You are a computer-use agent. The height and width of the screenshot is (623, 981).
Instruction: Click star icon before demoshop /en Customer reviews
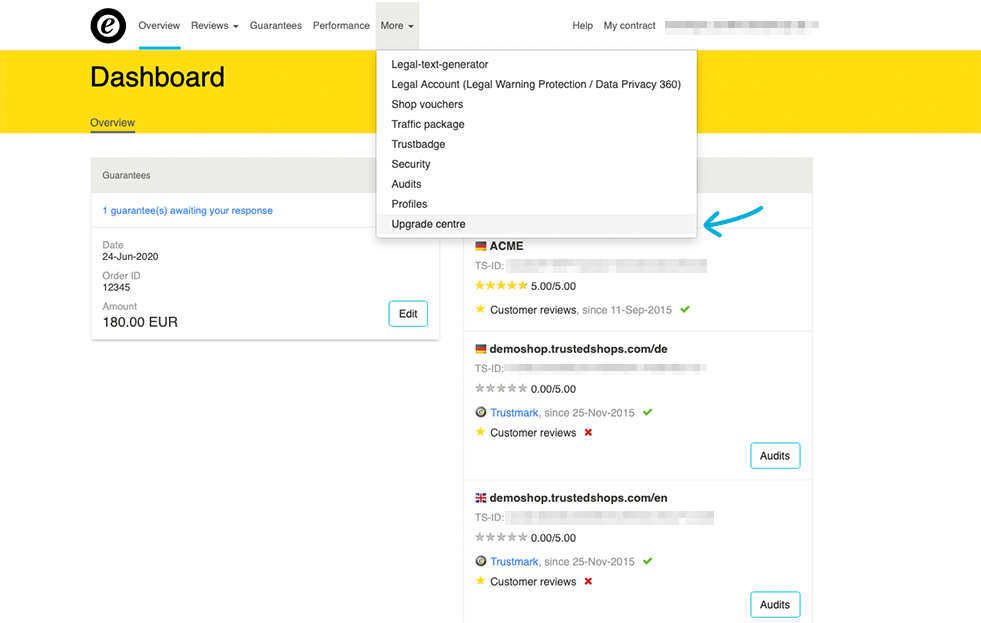tap(480, 580)
